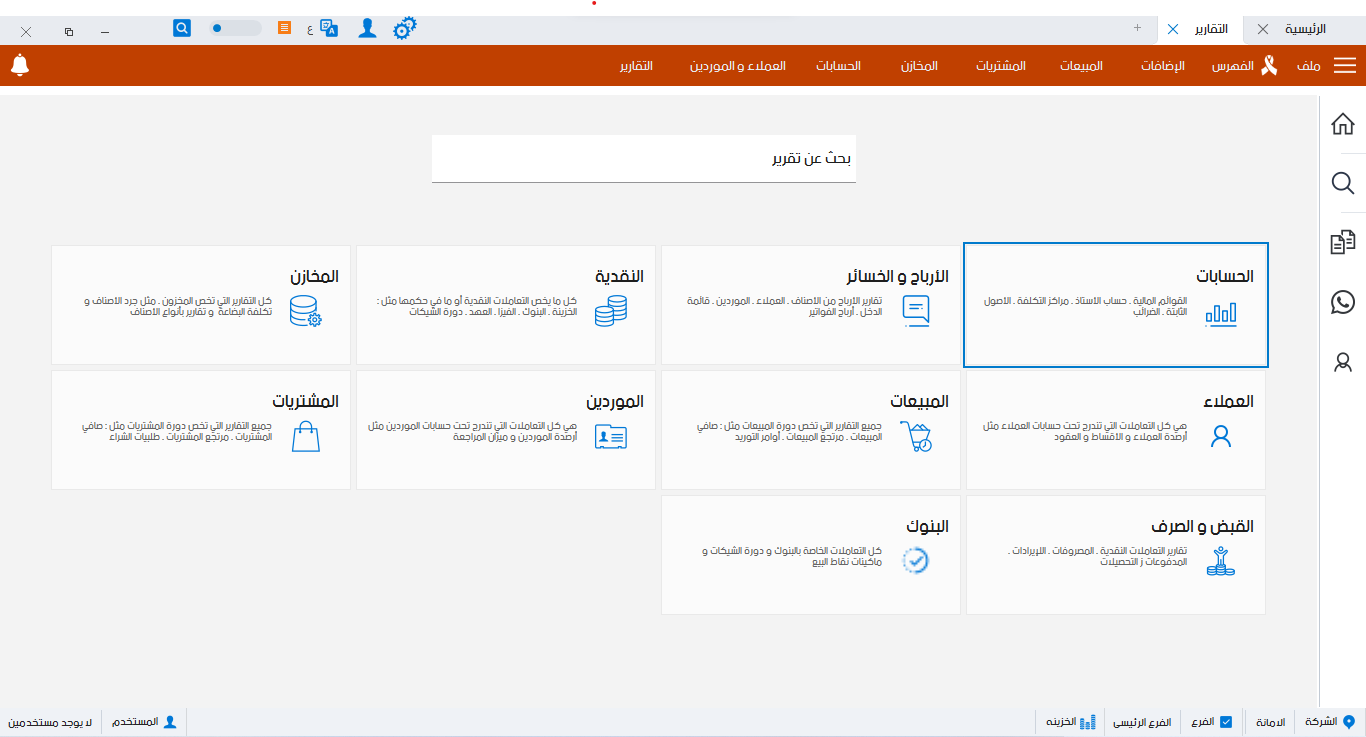Screen dimensions: 1366x737
Task: Close the الرئيسية tab
Action: [1263, 29]
